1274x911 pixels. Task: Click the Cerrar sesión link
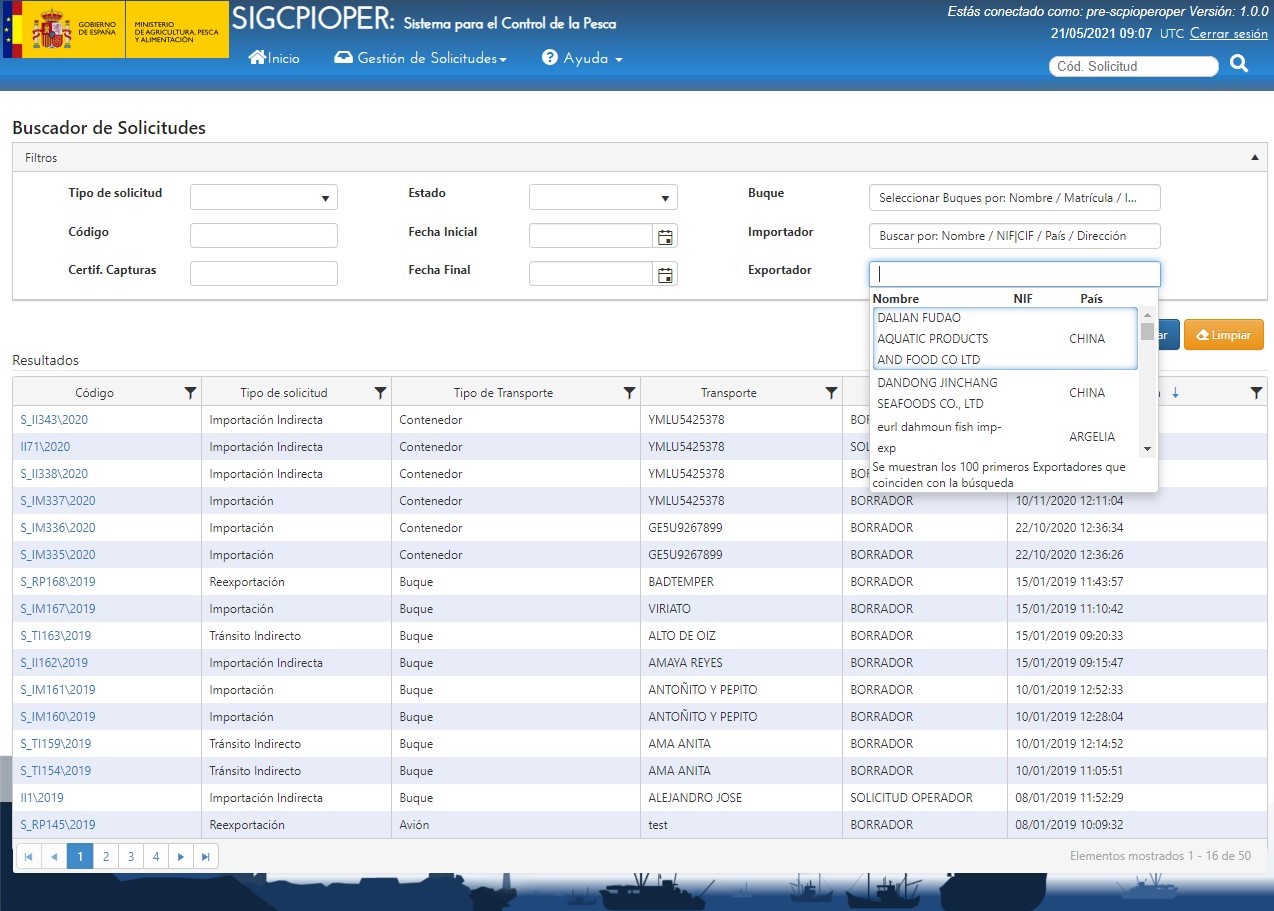click(x=1228, y=34)
